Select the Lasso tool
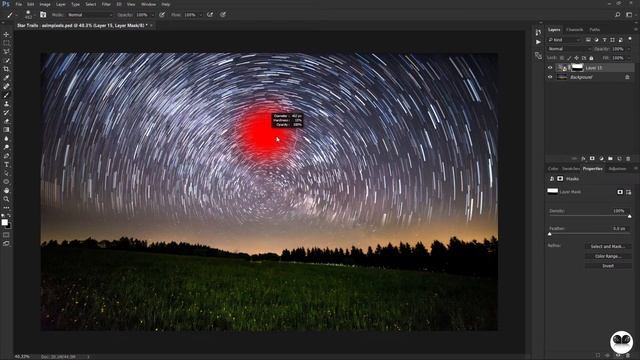This screenshot has height=360, width=640. pos(6,51)
